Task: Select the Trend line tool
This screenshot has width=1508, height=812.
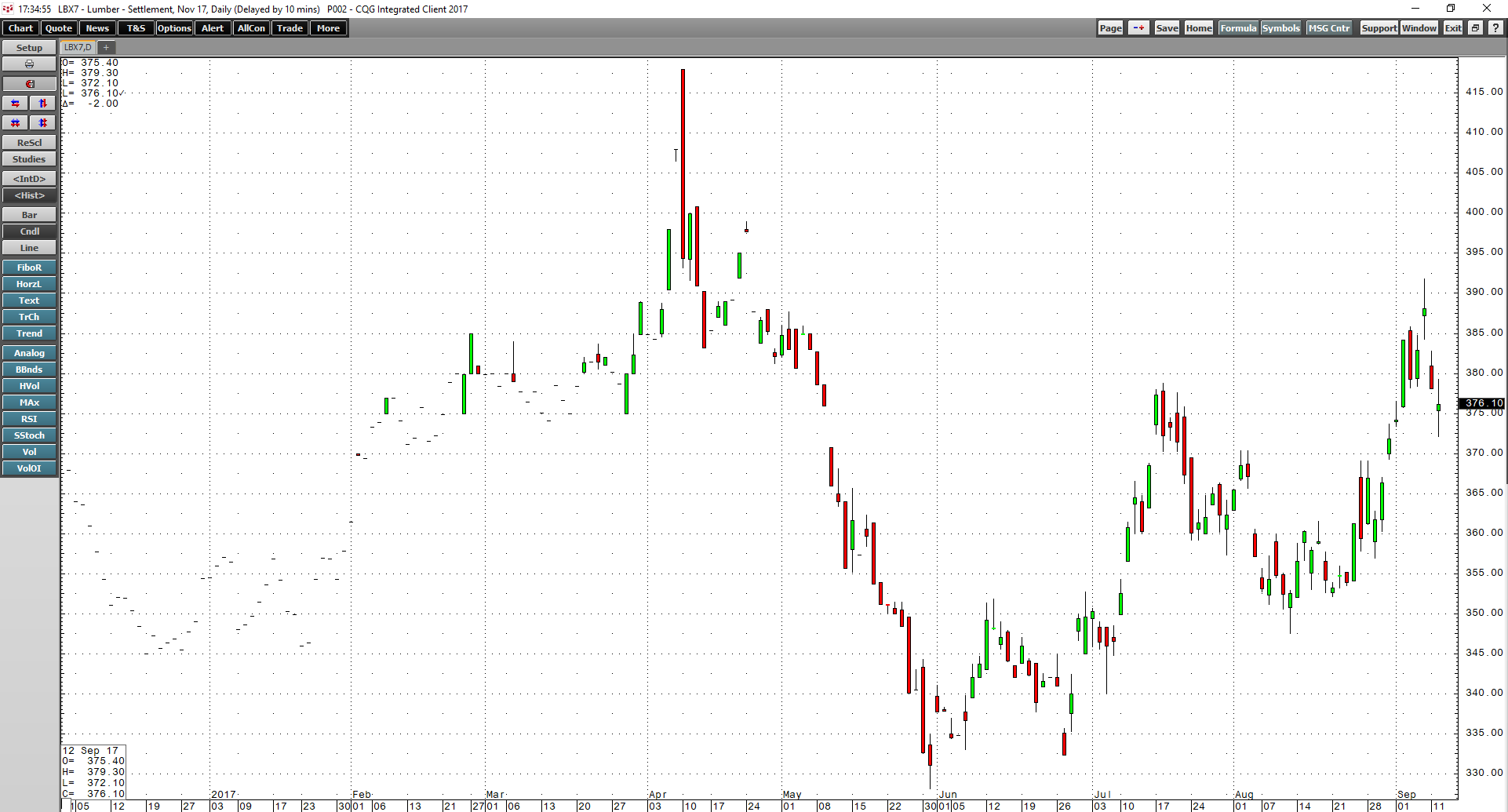Action: pyautogui.click(x=29, y=333)
